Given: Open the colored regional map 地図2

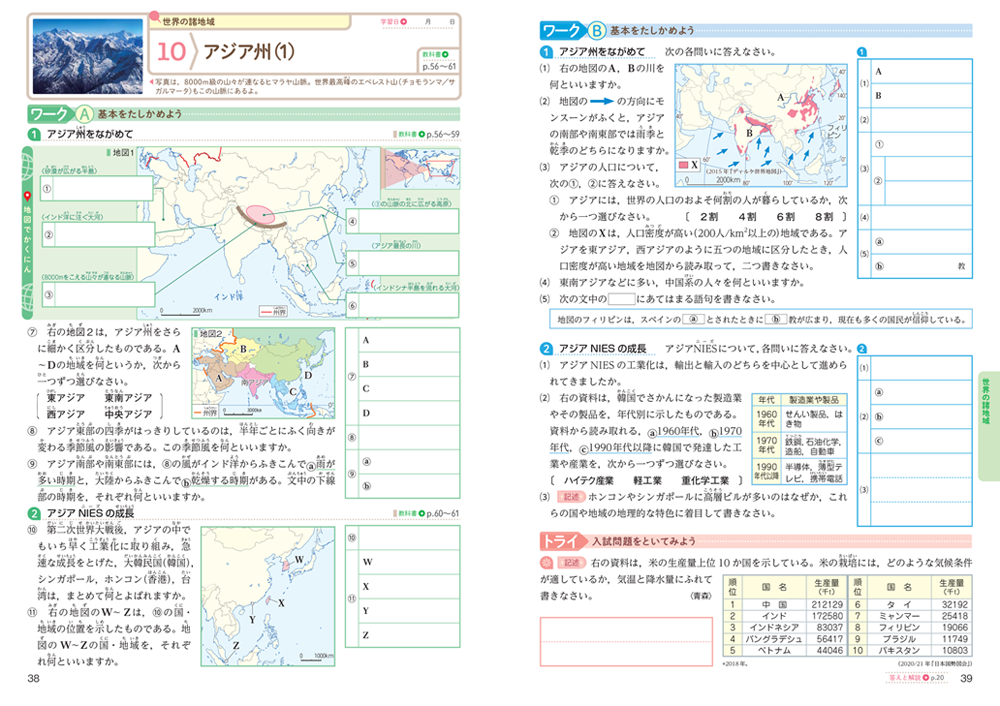Looking at the screenshot, I should [263, 373].
